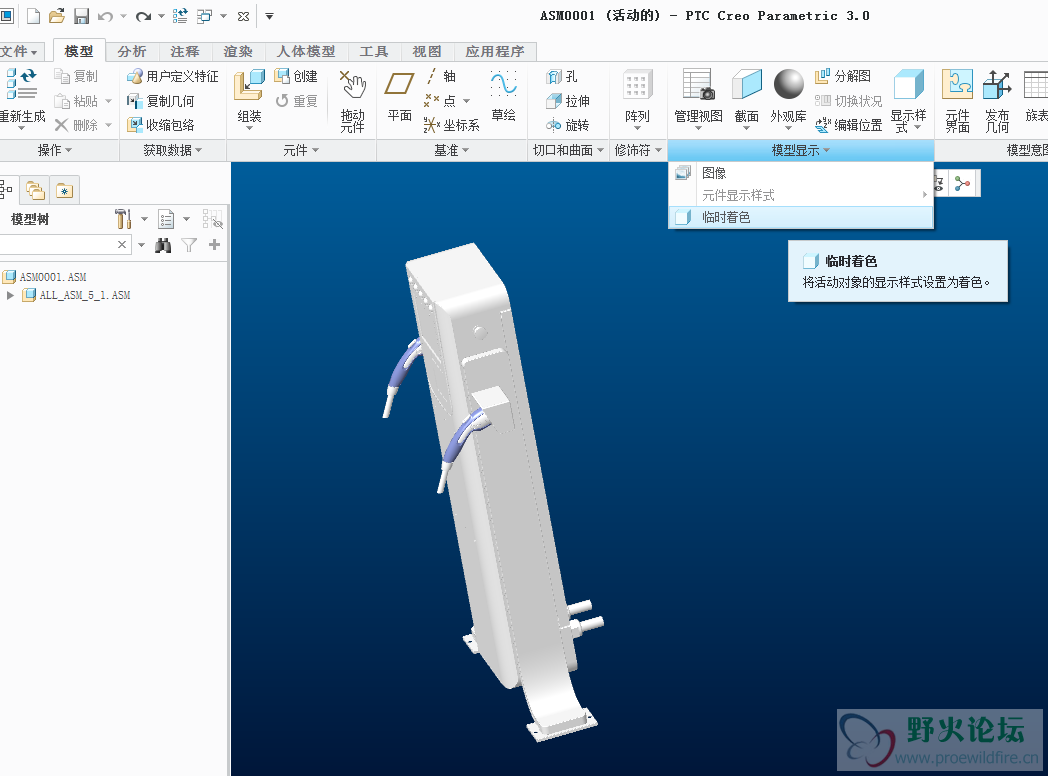Open the 外观库 appearance gallery

789,99
